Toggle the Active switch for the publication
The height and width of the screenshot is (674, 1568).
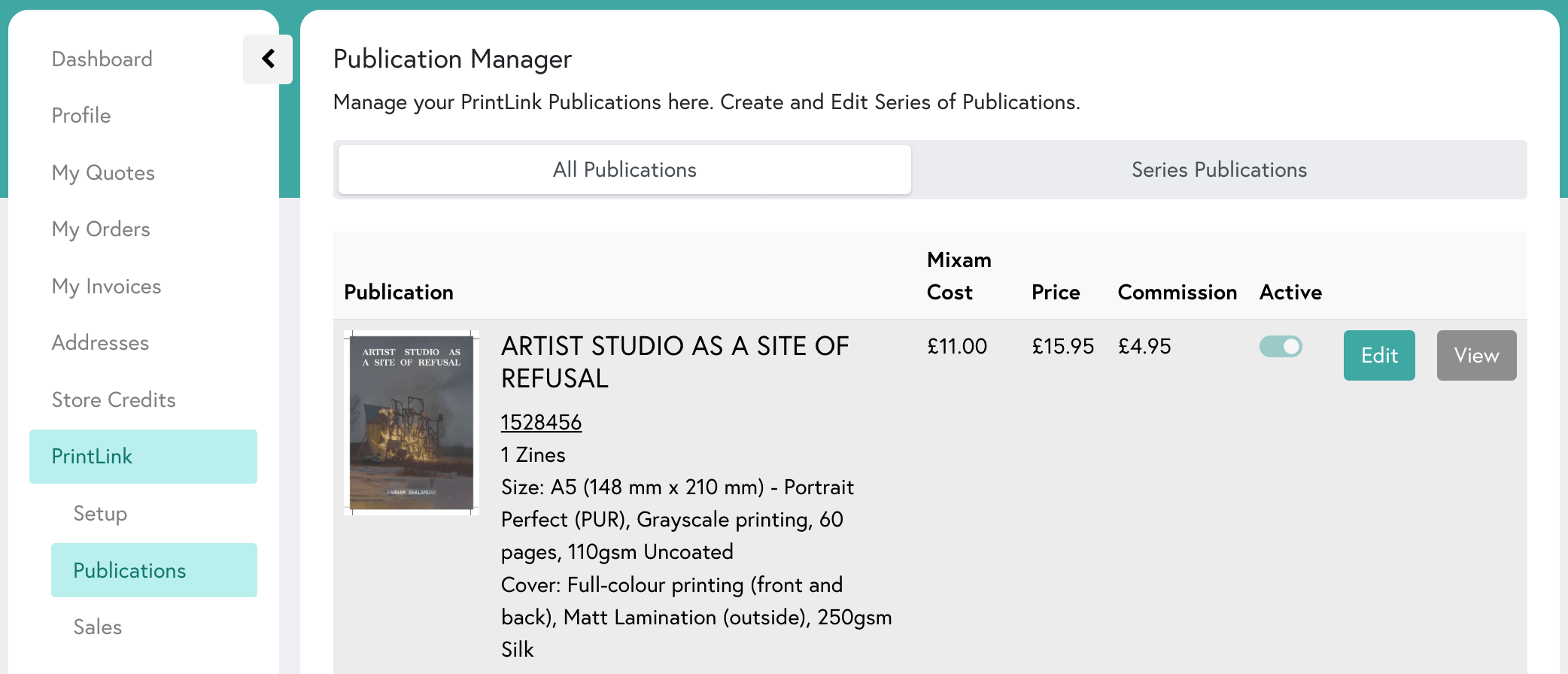point(1281,347)
